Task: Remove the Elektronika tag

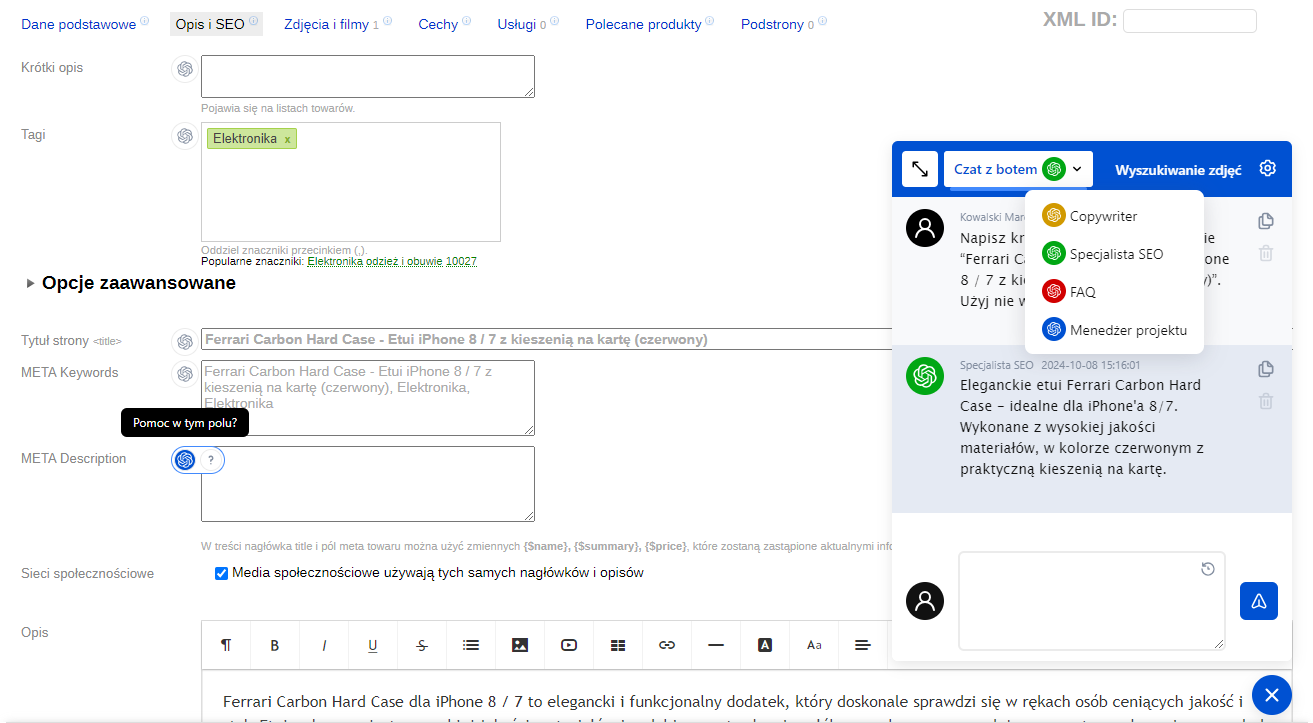Action: tap(288, 140)
